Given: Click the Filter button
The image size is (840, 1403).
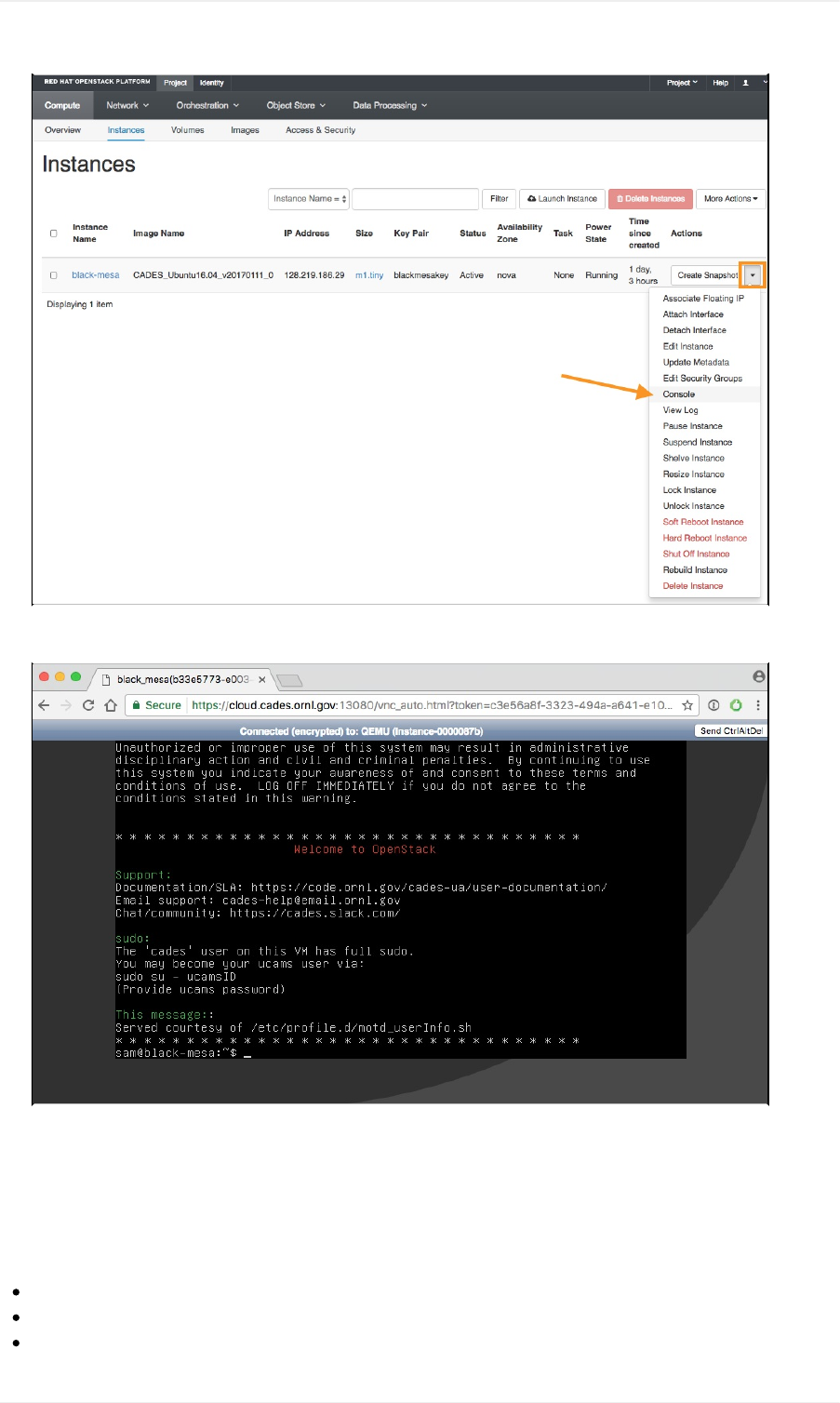Looking at the screenshot, I should 500,199.
